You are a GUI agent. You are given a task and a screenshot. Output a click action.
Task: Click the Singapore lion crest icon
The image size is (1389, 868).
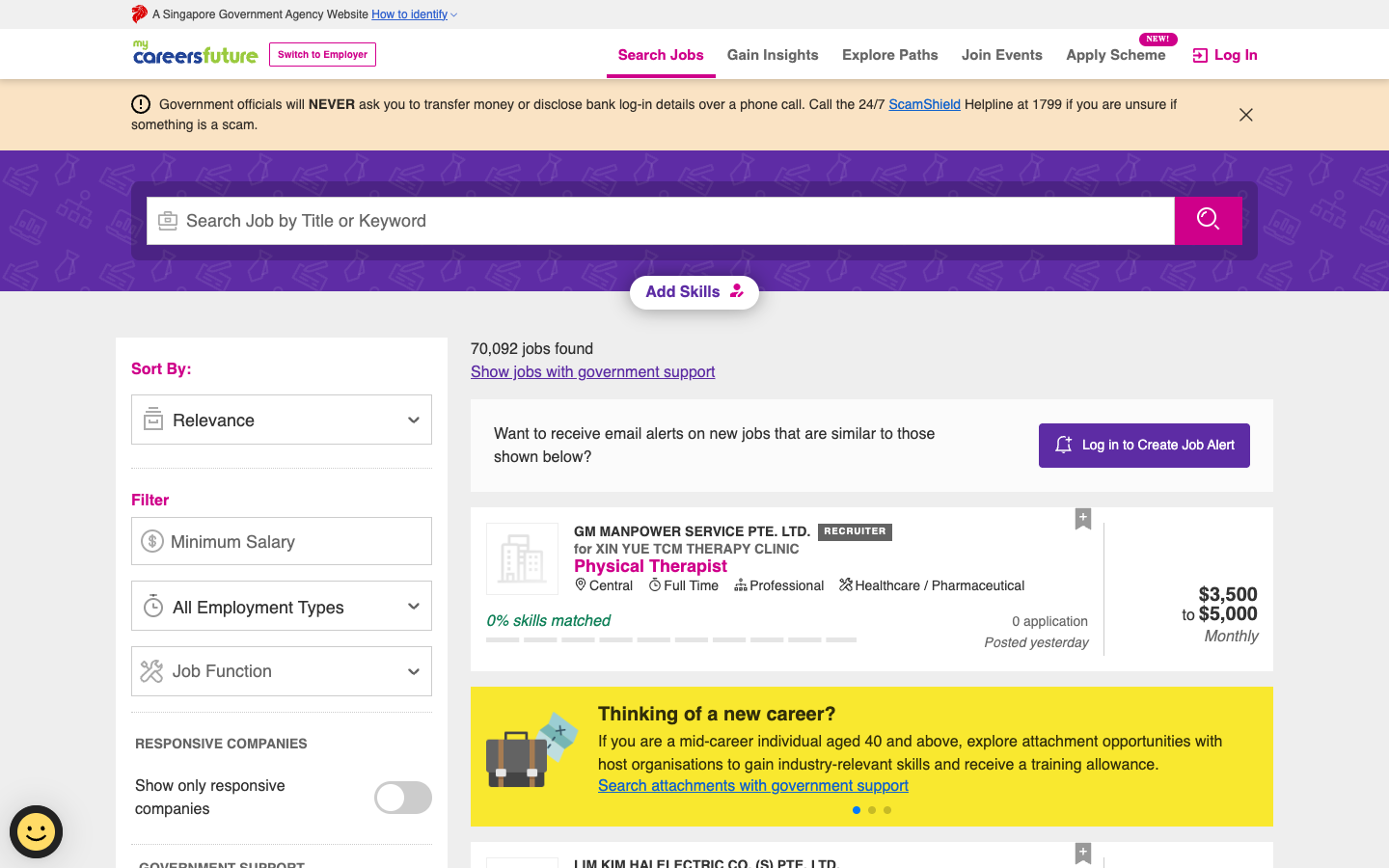[140, 14]
